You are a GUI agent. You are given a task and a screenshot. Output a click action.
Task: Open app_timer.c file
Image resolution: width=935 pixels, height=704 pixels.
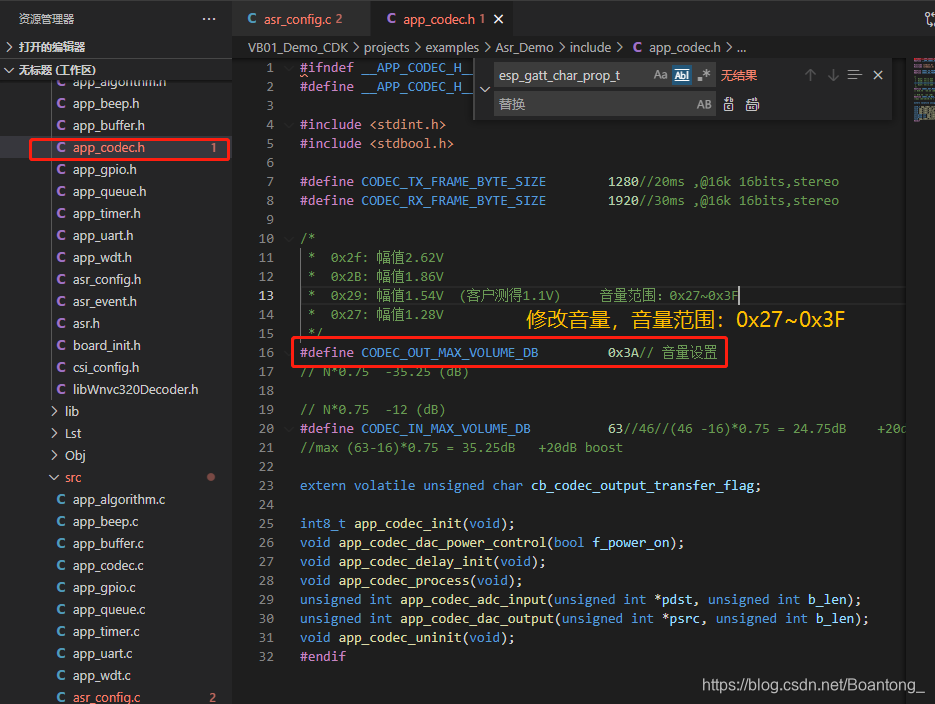point(106,632)
